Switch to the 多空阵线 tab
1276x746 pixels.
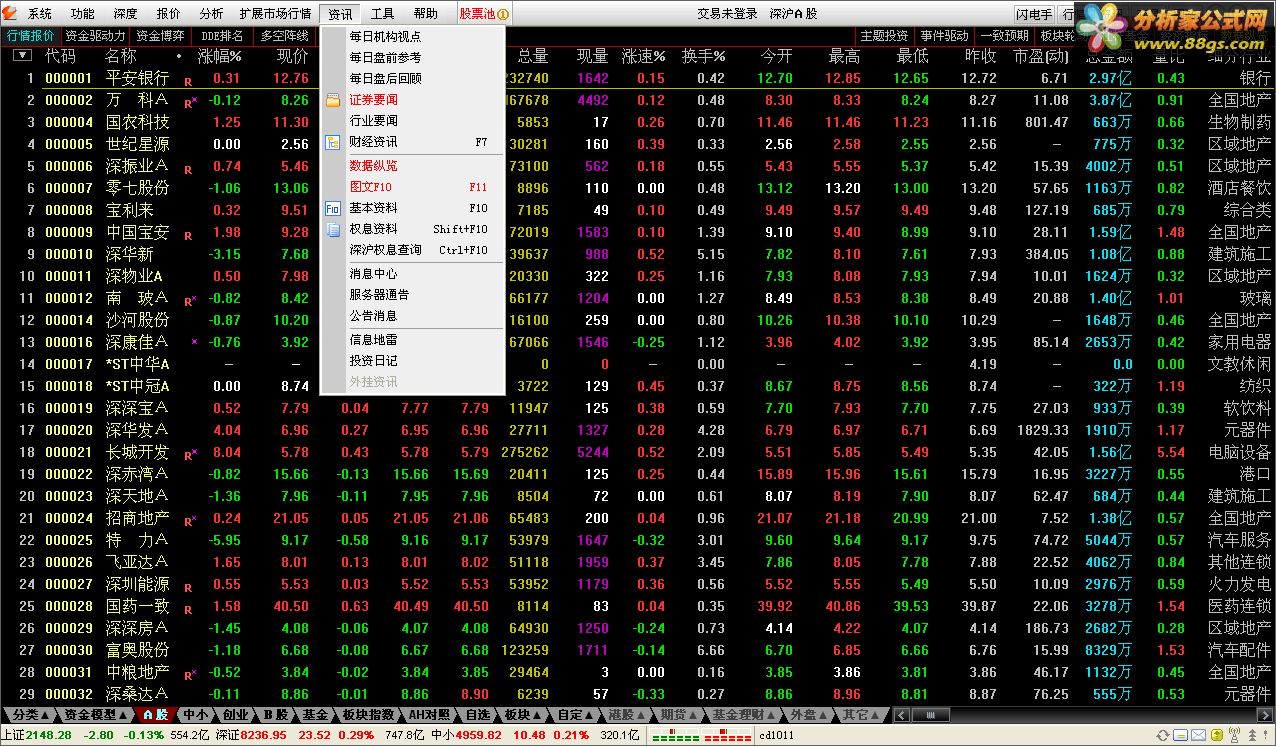pyautogui.click(x=284, y=36)
